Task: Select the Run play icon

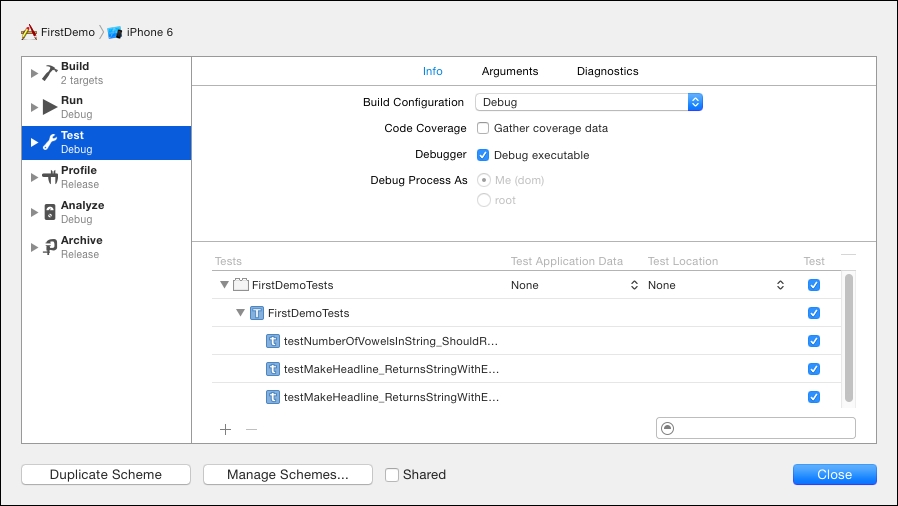Action: [50, 107]
